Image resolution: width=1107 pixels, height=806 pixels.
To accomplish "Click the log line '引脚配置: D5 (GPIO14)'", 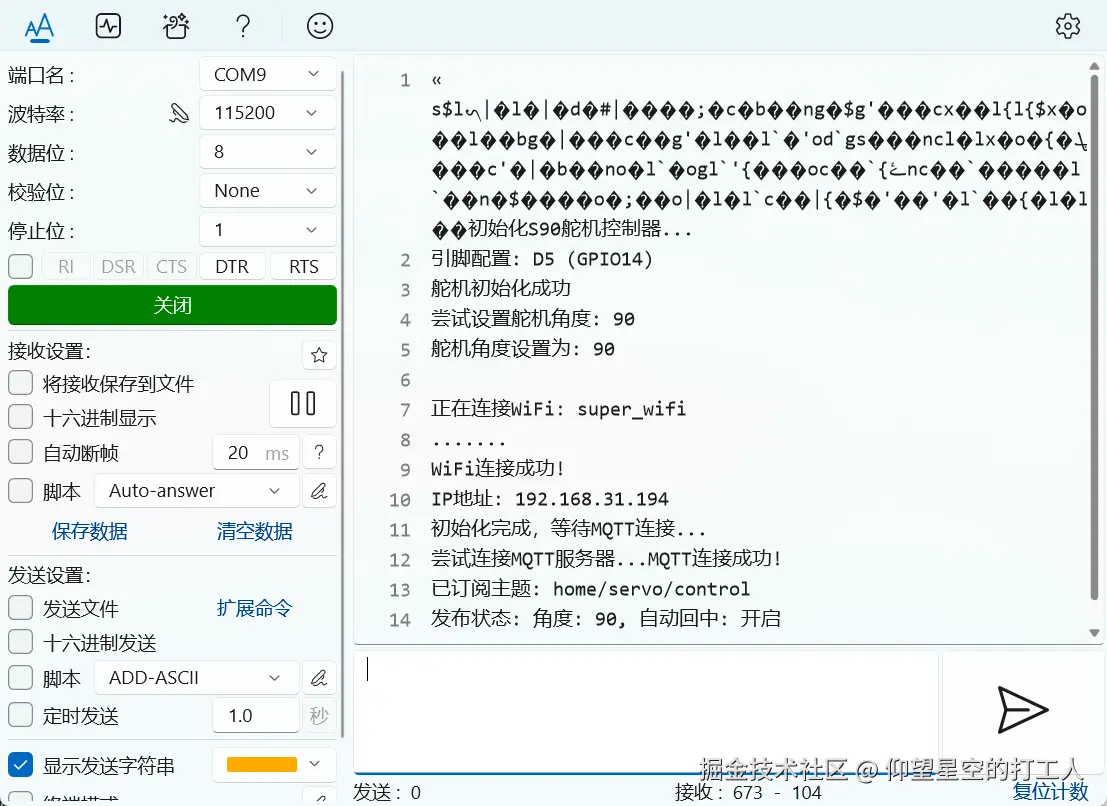I will point(541,259).
